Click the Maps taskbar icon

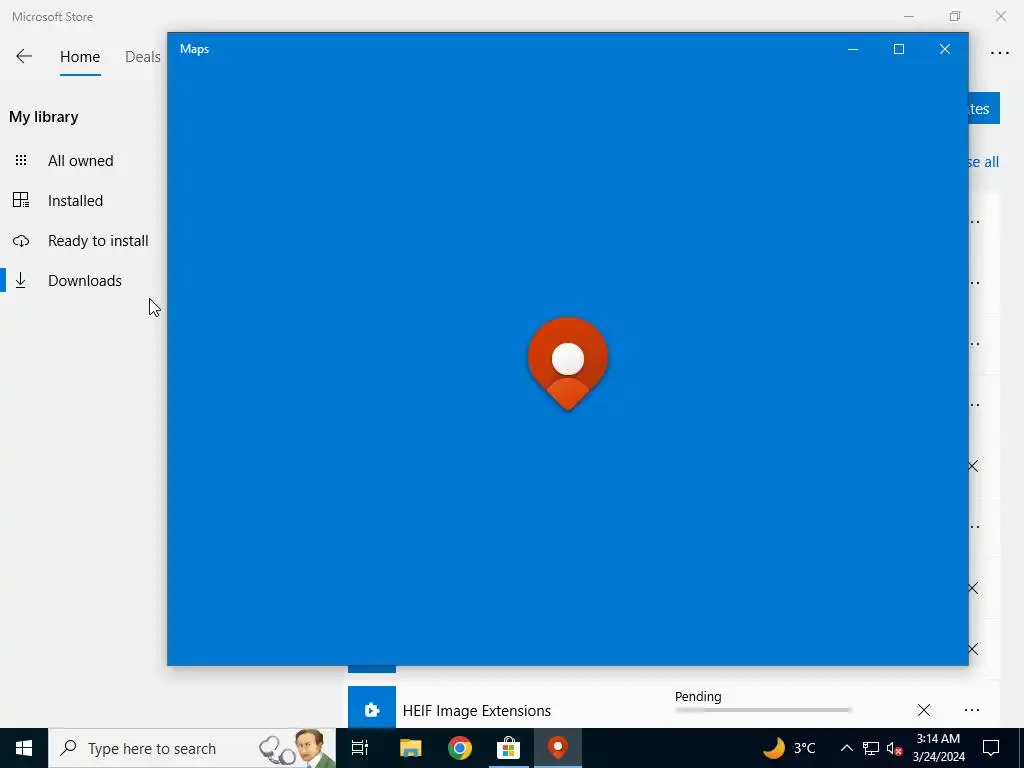pos(558,748)
